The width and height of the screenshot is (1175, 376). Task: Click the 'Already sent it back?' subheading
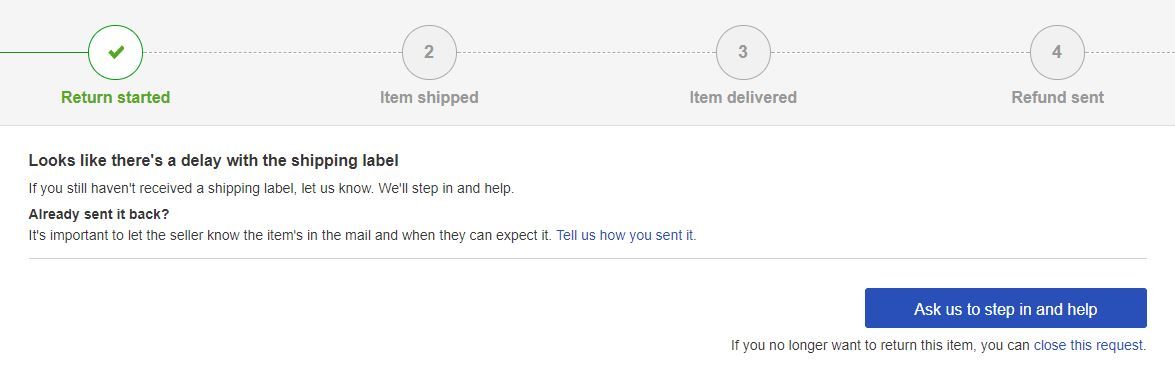coord(99,214)
